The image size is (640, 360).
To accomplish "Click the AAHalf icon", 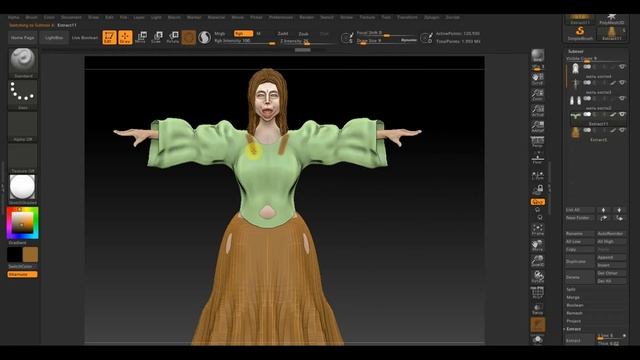I will [x=538, y=127].
